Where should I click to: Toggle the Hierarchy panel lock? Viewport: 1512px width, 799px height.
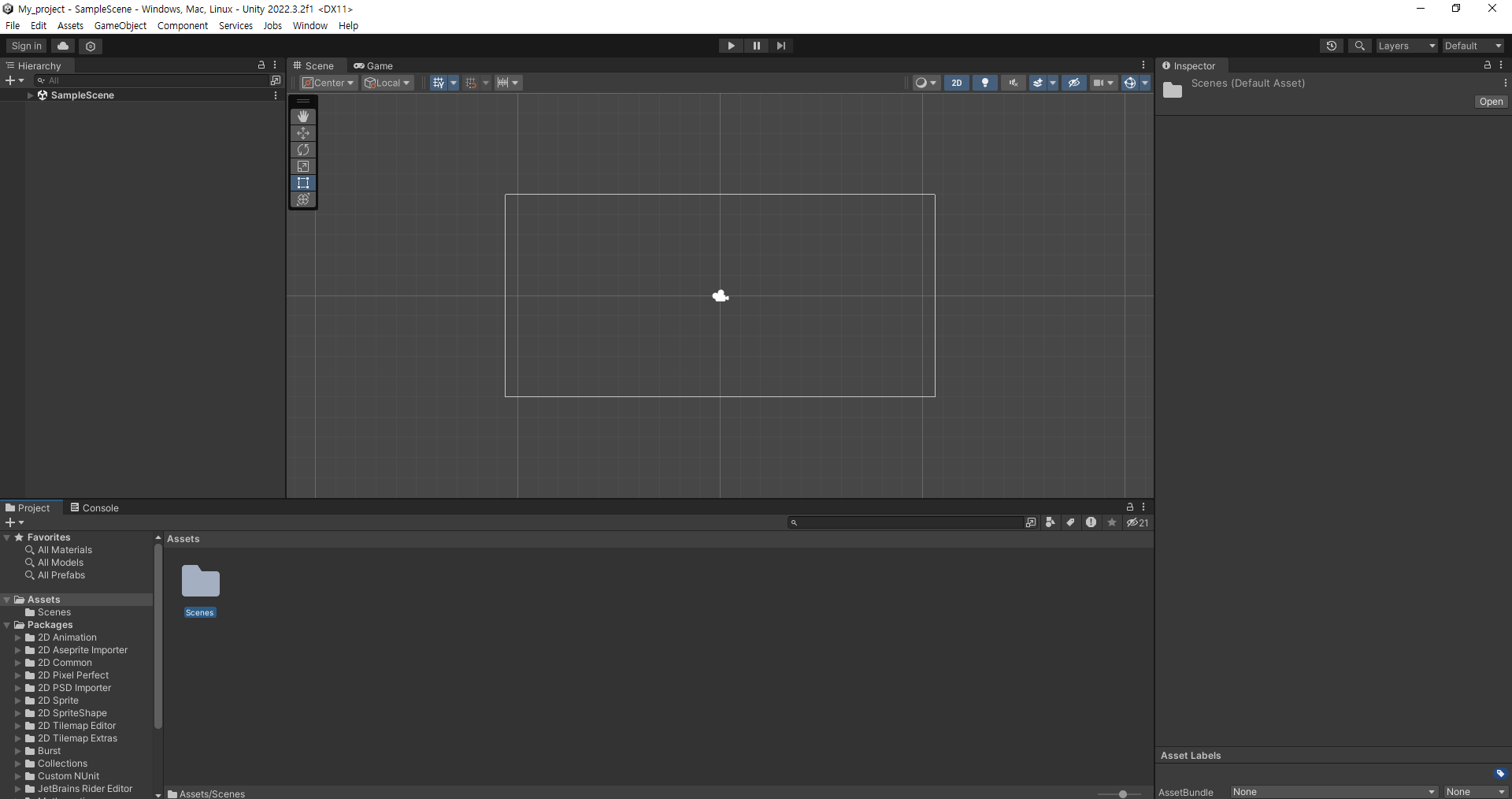261,65
